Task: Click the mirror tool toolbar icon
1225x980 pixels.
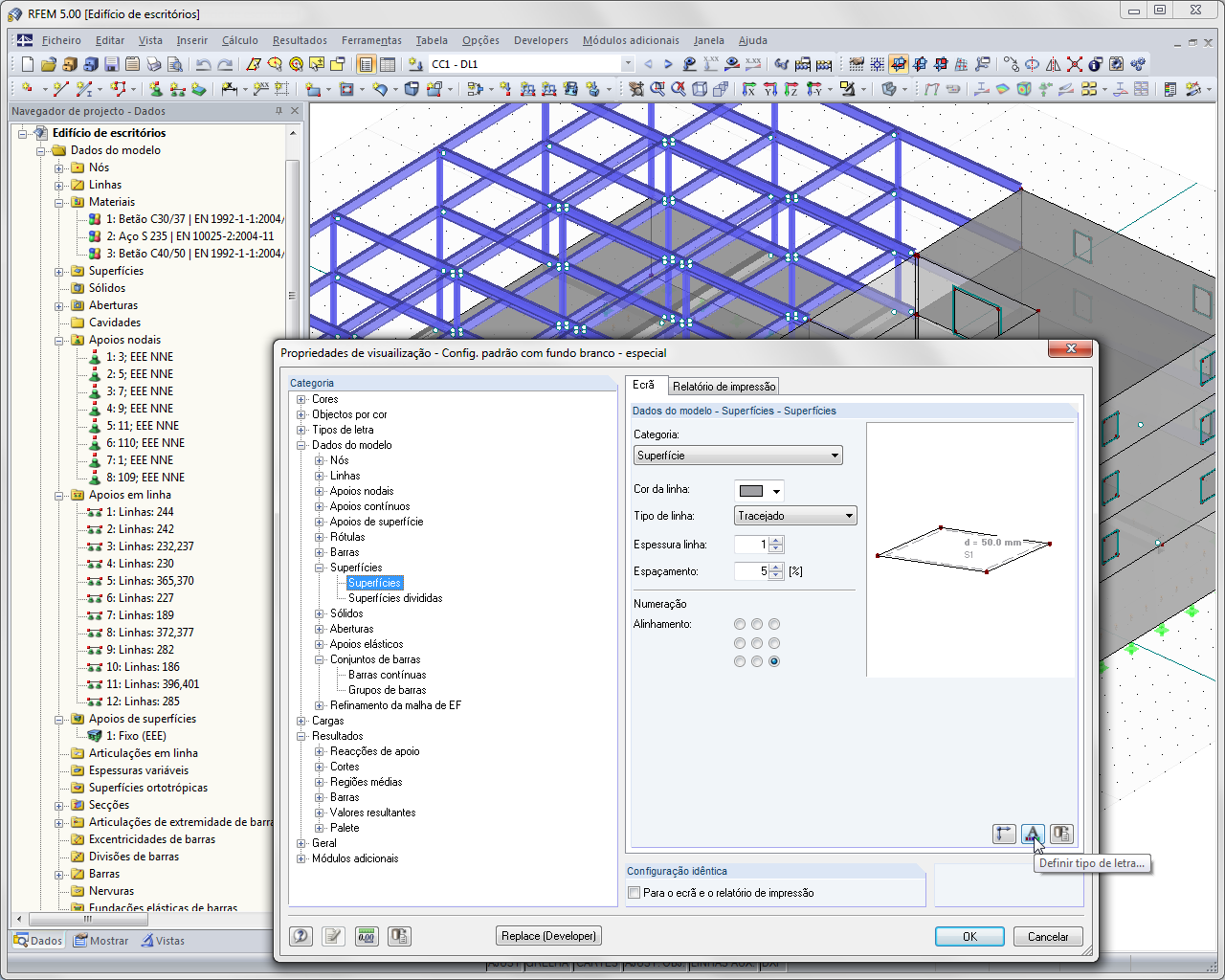Action: [x=1053, y=64]
